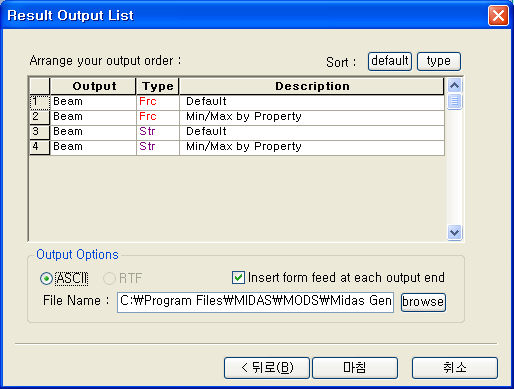514x389 pixels.
Task: Browse for an output file location
Action: click(x=423, y=302)
